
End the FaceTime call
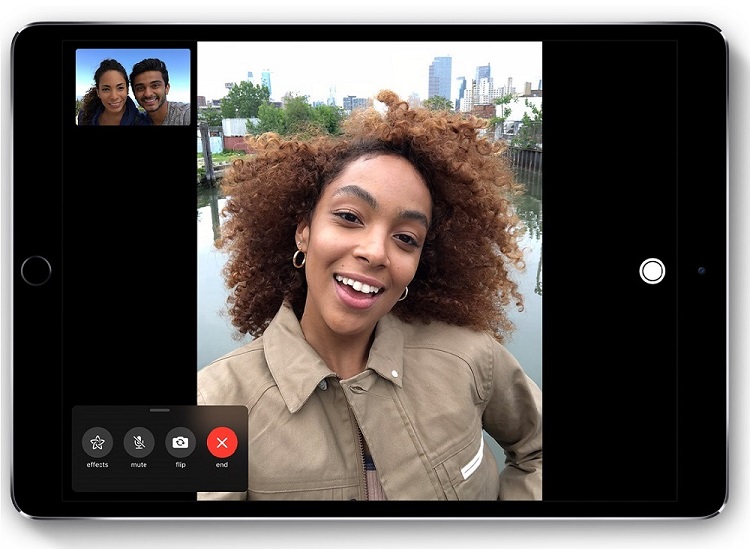(222, 442)
